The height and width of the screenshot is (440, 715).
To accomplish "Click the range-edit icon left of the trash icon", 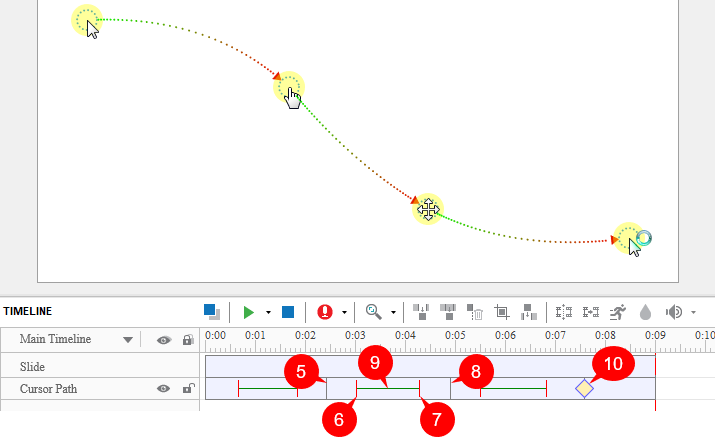I will pyautogui.click(x=448, y=312).
